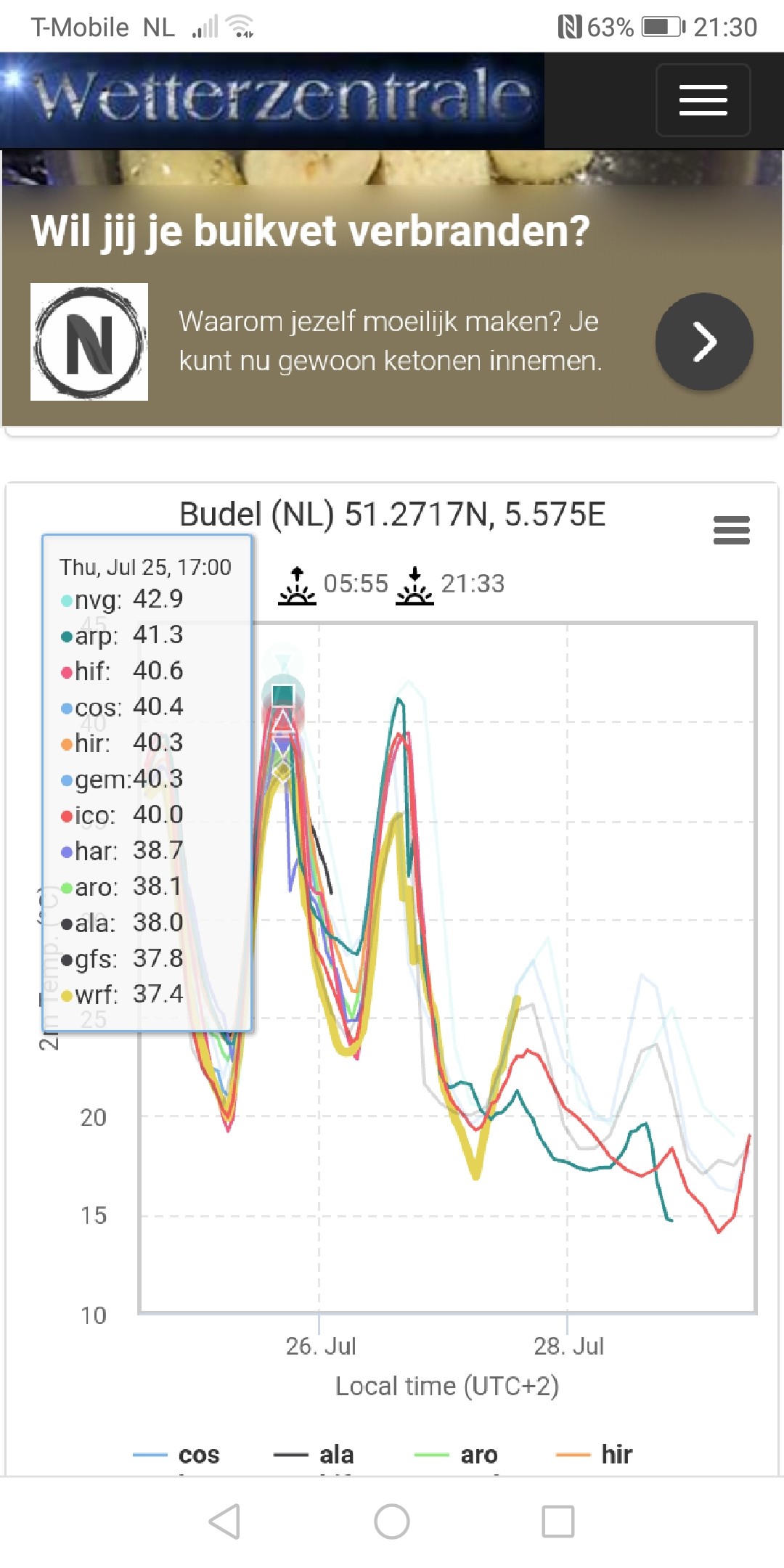The height and width of the screenshot is (1568, 784).
Task: Tap the N logo in the advertisement
Action: click(x=89, y=342)
